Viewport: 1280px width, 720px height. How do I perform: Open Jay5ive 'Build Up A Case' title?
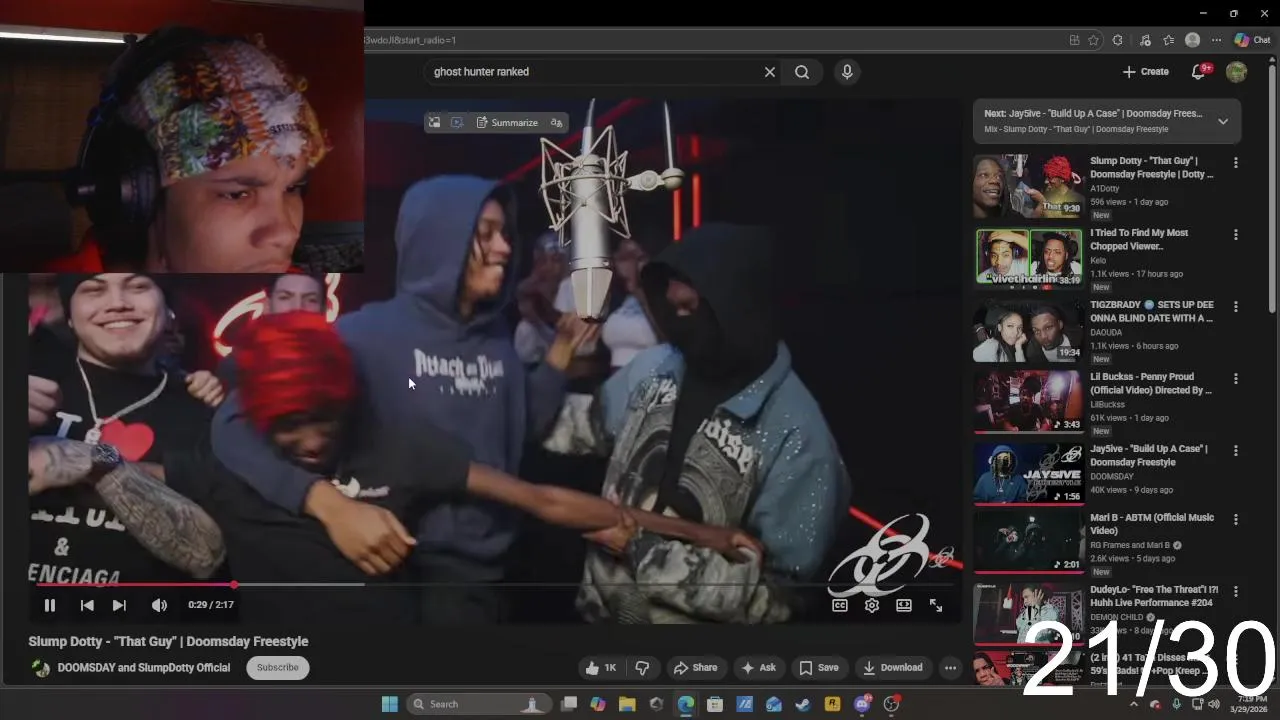[x=1149, y=456]
